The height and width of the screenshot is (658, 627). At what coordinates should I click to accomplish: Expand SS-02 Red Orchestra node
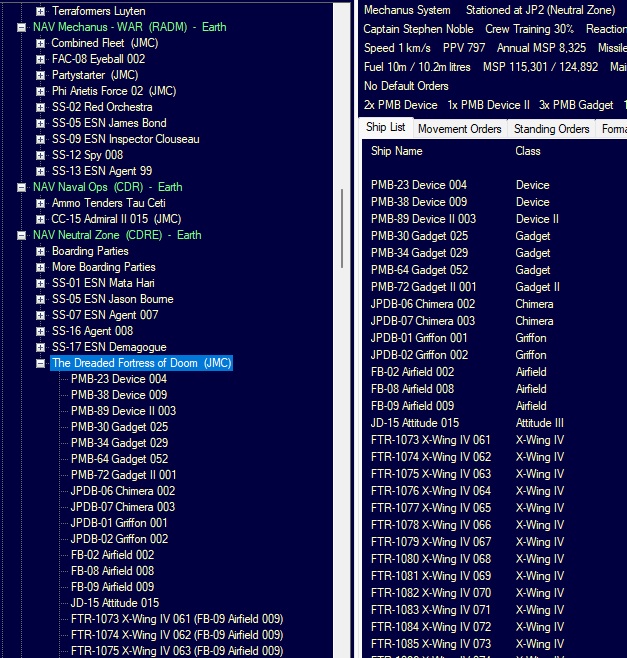pos(40,107)
